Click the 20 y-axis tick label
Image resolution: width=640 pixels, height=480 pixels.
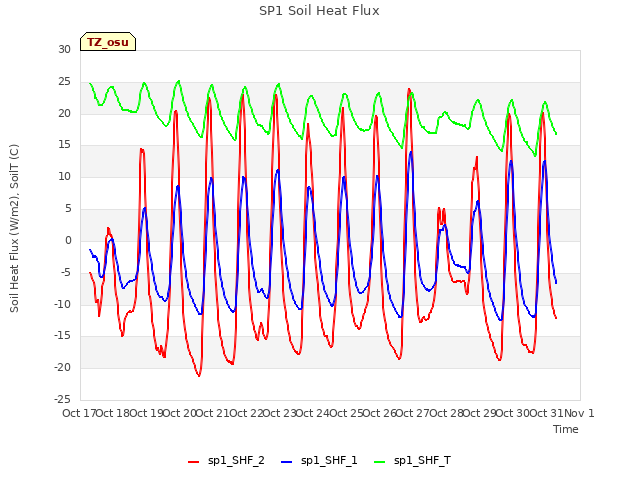64,113
